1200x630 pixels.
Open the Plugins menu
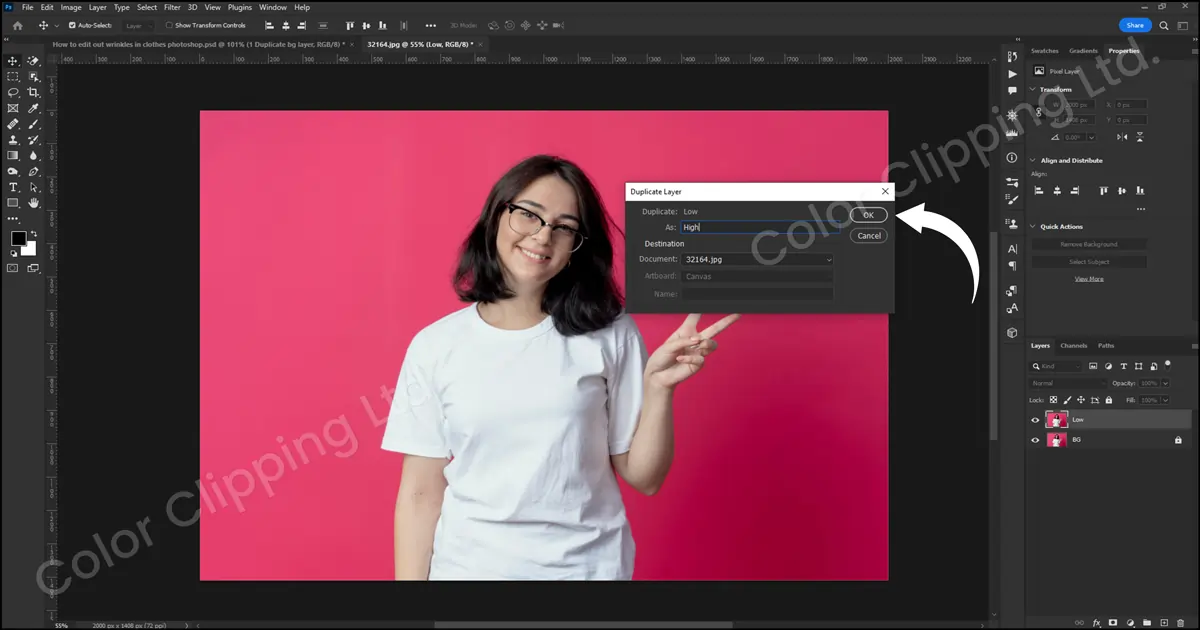tap(239, 7)
